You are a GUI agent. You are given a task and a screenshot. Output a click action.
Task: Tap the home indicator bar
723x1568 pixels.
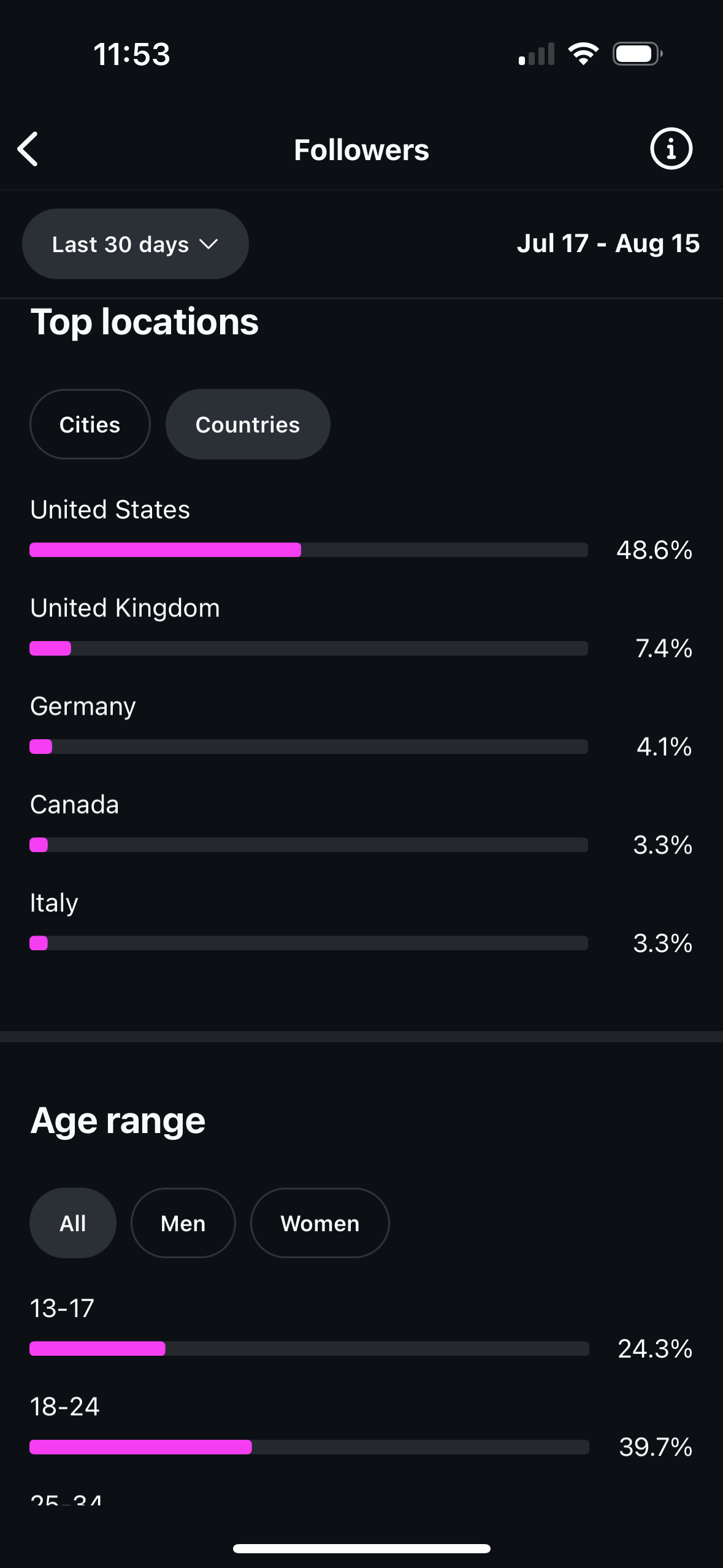coord(361,1548)
